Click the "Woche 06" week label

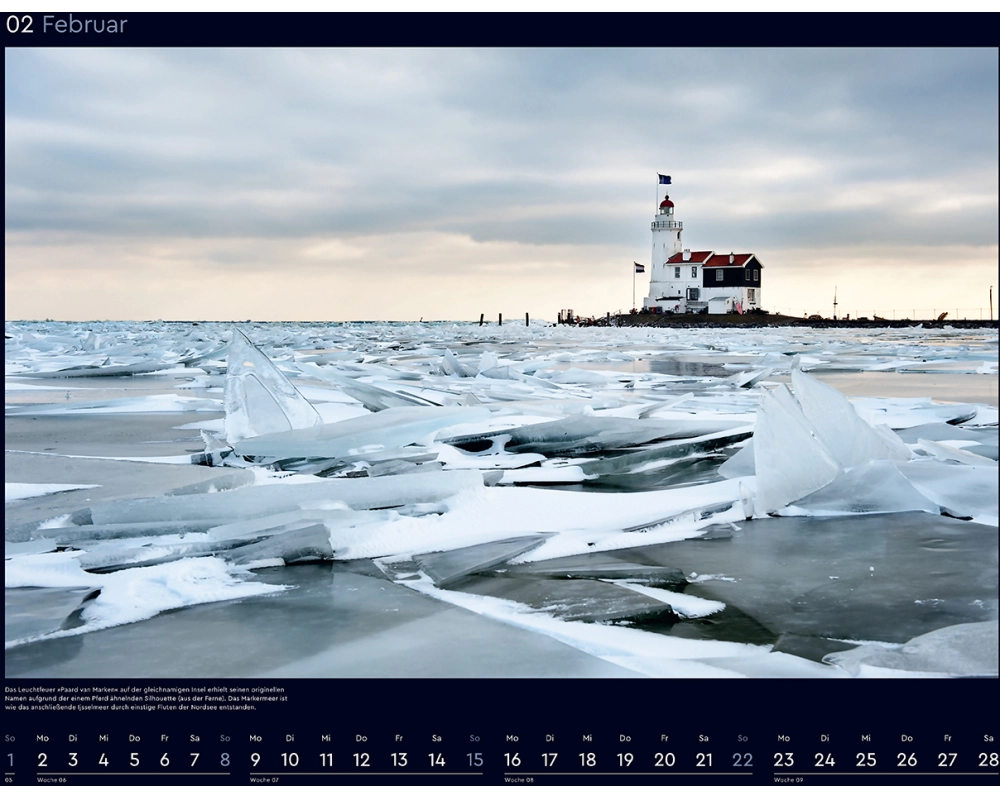pos(51,780)
